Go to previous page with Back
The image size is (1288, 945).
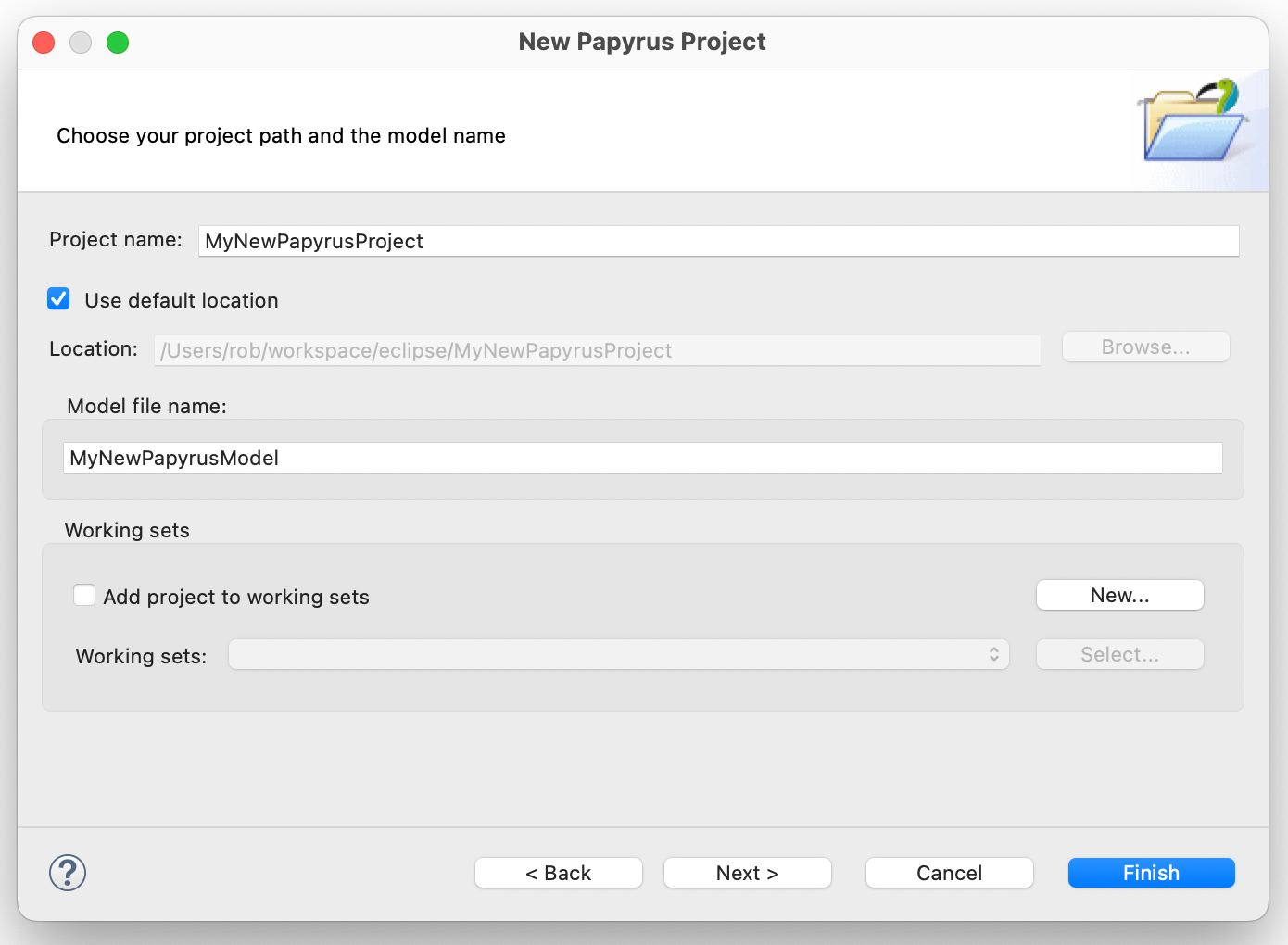tap(558, 873)
